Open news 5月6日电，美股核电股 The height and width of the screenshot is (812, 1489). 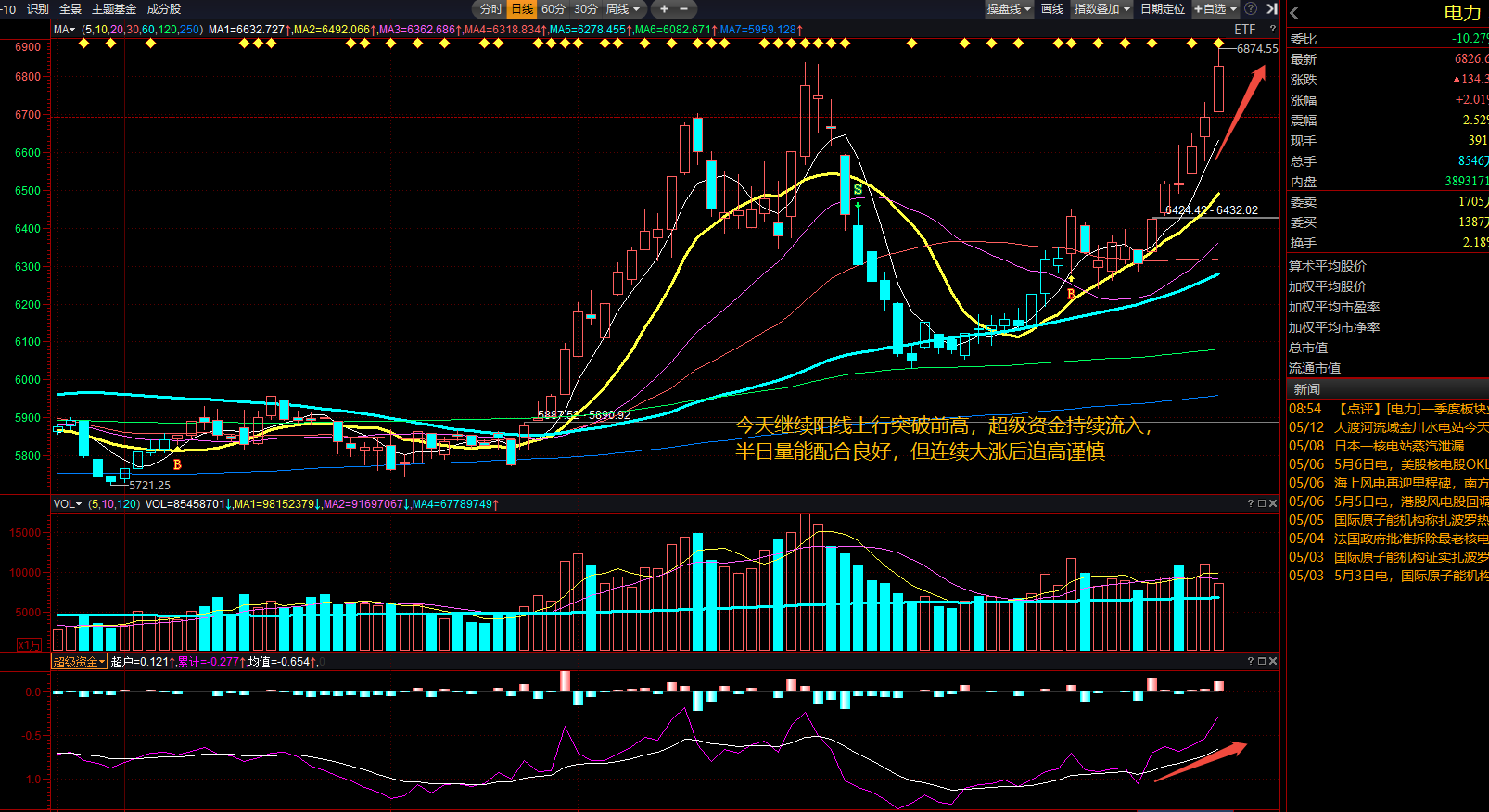(x=1389, y=464)
